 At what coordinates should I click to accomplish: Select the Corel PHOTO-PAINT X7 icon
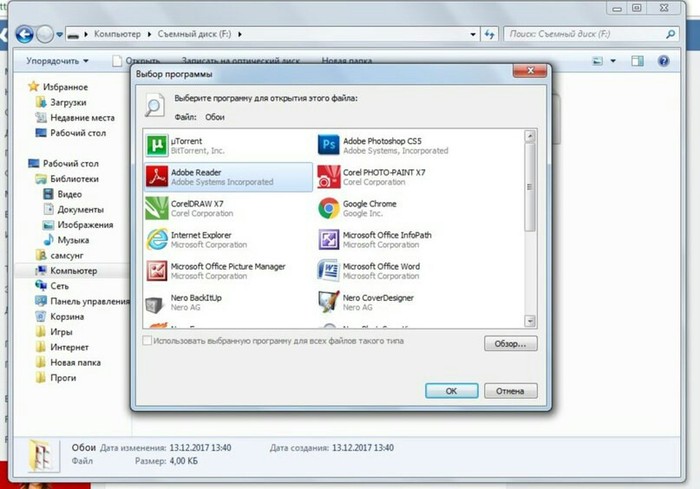click(x=329, y=176)
